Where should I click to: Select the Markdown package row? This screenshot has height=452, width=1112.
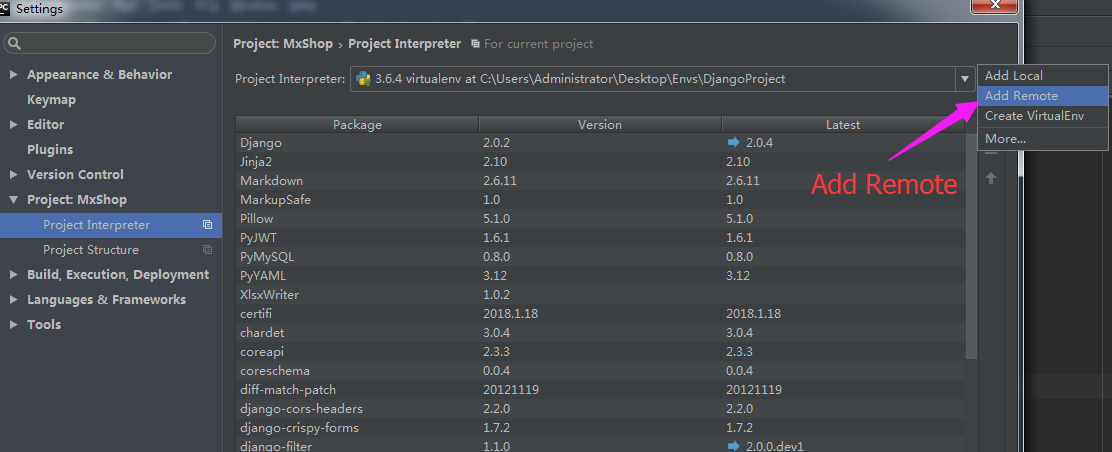tap(600, 181)
